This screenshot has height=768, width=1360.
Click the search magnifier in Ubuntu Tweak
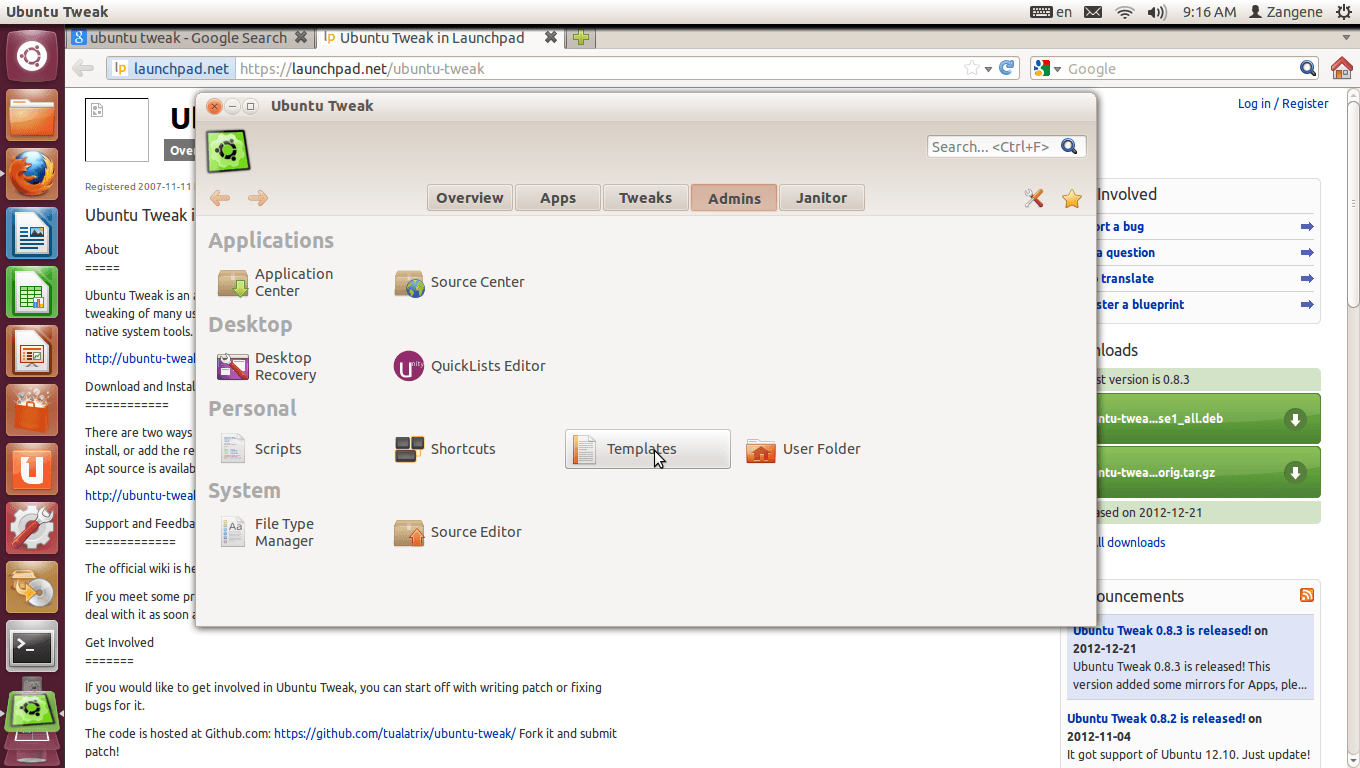tap(1069, 146)
